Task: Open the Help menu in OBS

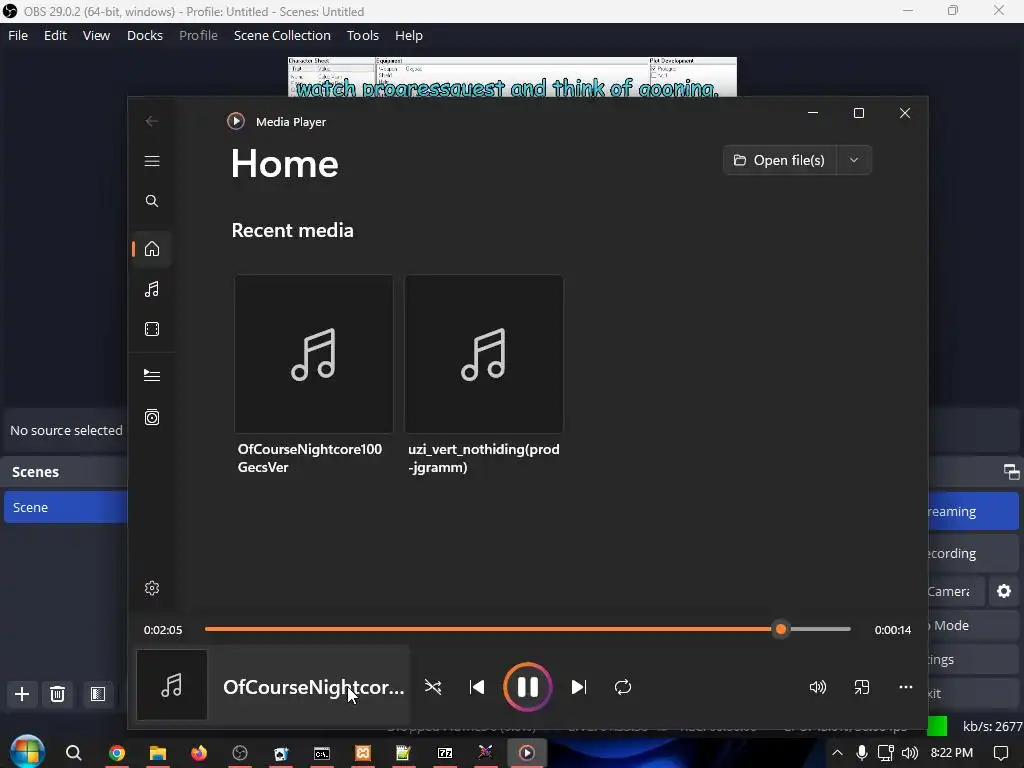Action: click(x=409, y=35)
